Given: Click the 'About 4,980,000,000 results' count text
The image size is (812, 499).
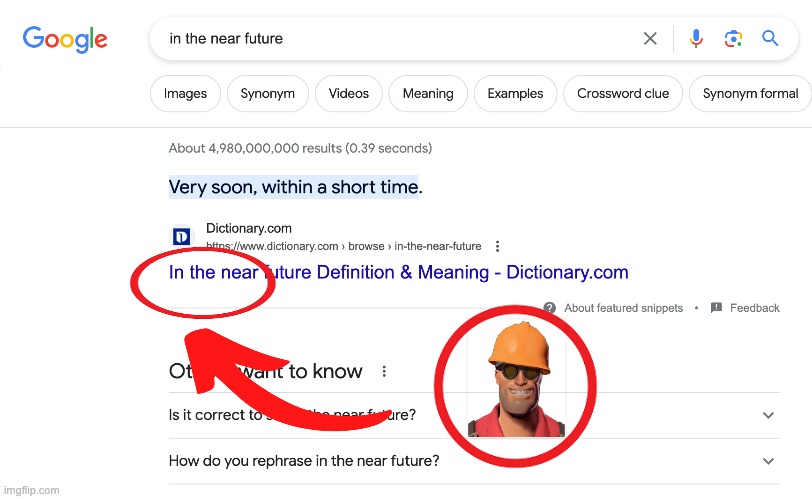Looking at the screenshot, I should pos(300,148).
